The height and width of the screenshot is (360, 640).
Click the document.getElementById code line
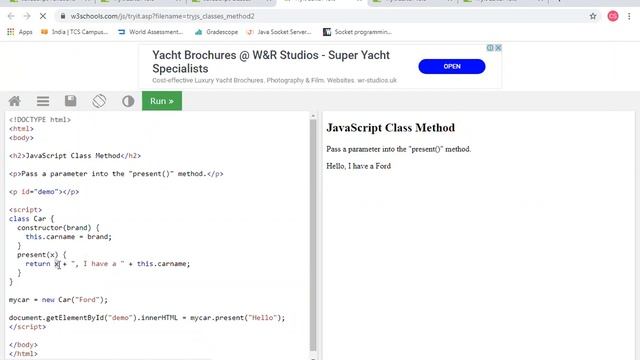[147, 318]
